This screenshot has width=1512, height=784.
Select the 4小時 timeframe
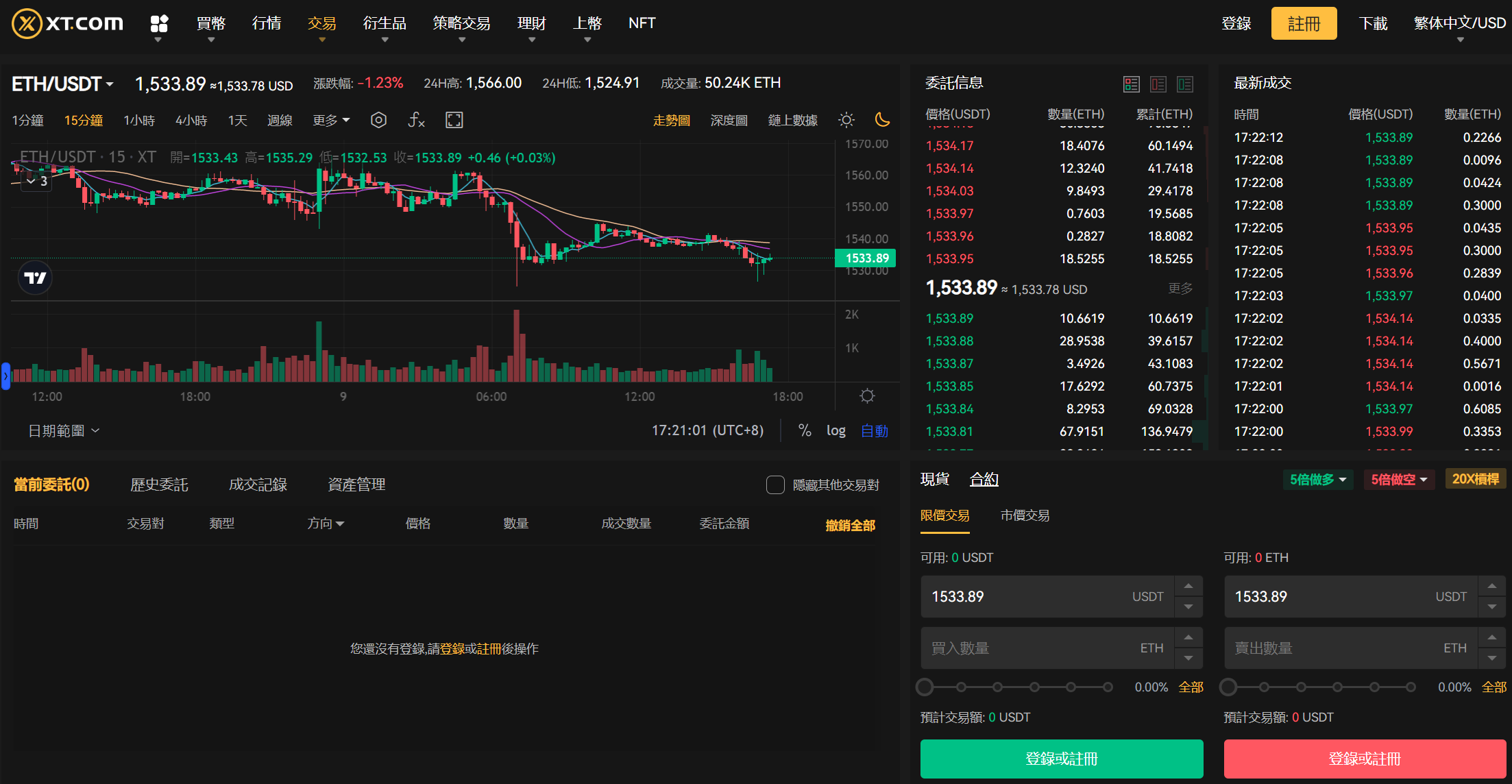(x=191, y=120)
